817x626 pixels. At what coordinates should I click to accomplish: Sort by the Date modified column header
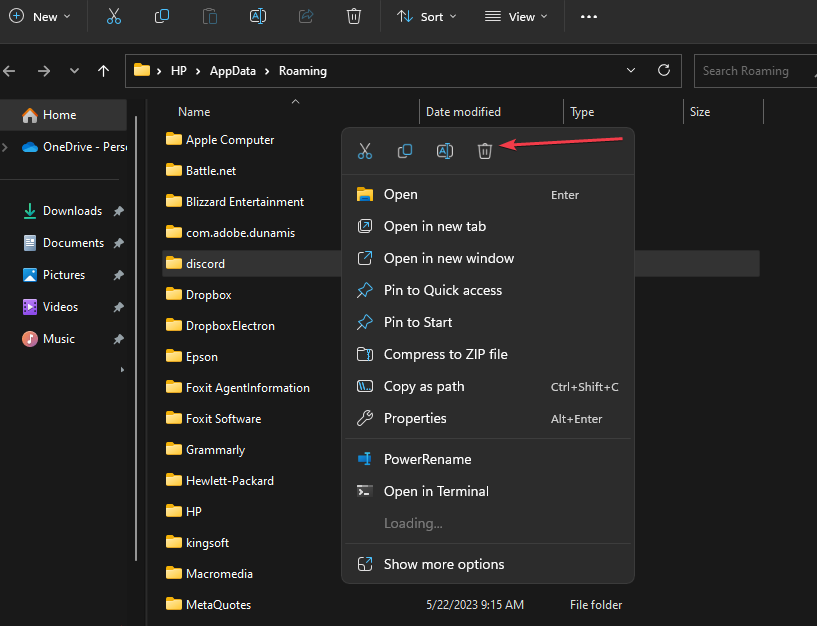(463, 112)
